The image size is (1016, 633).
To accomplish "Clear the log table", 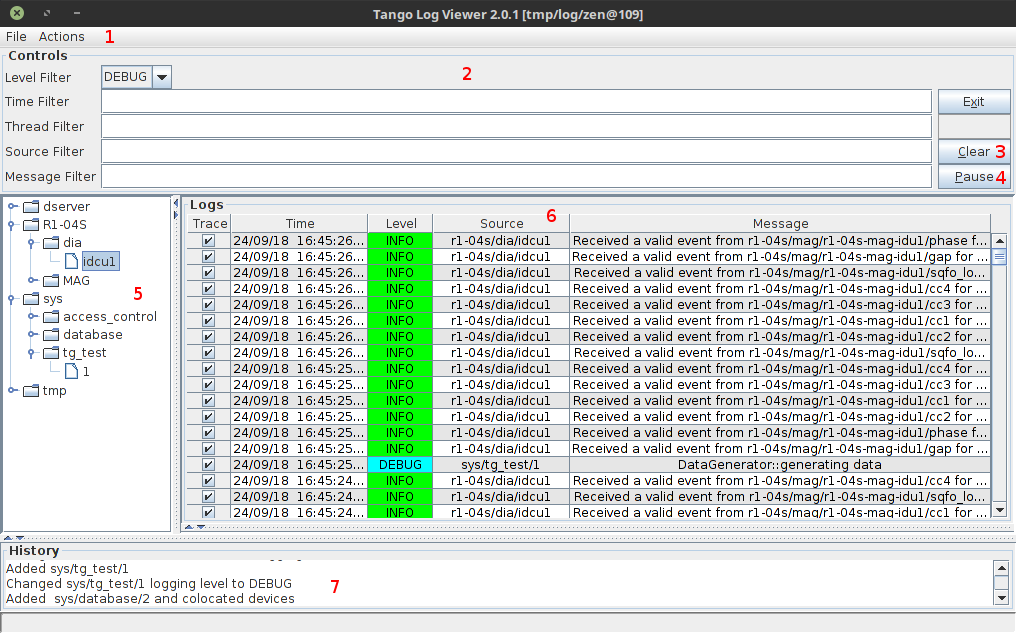I will 973,152.
